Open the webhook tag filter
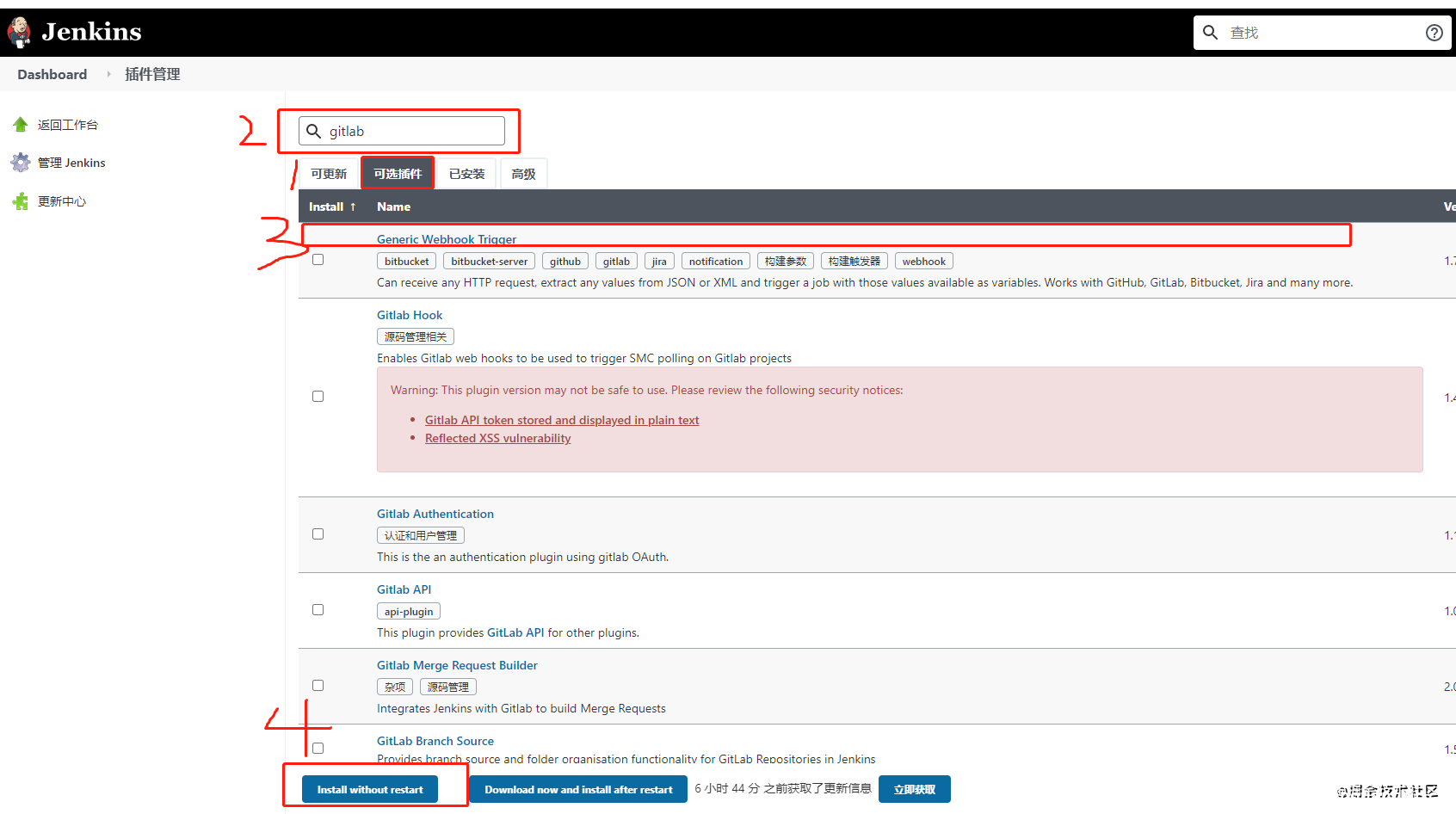The image size is (1456, 814). pos(923,261)
